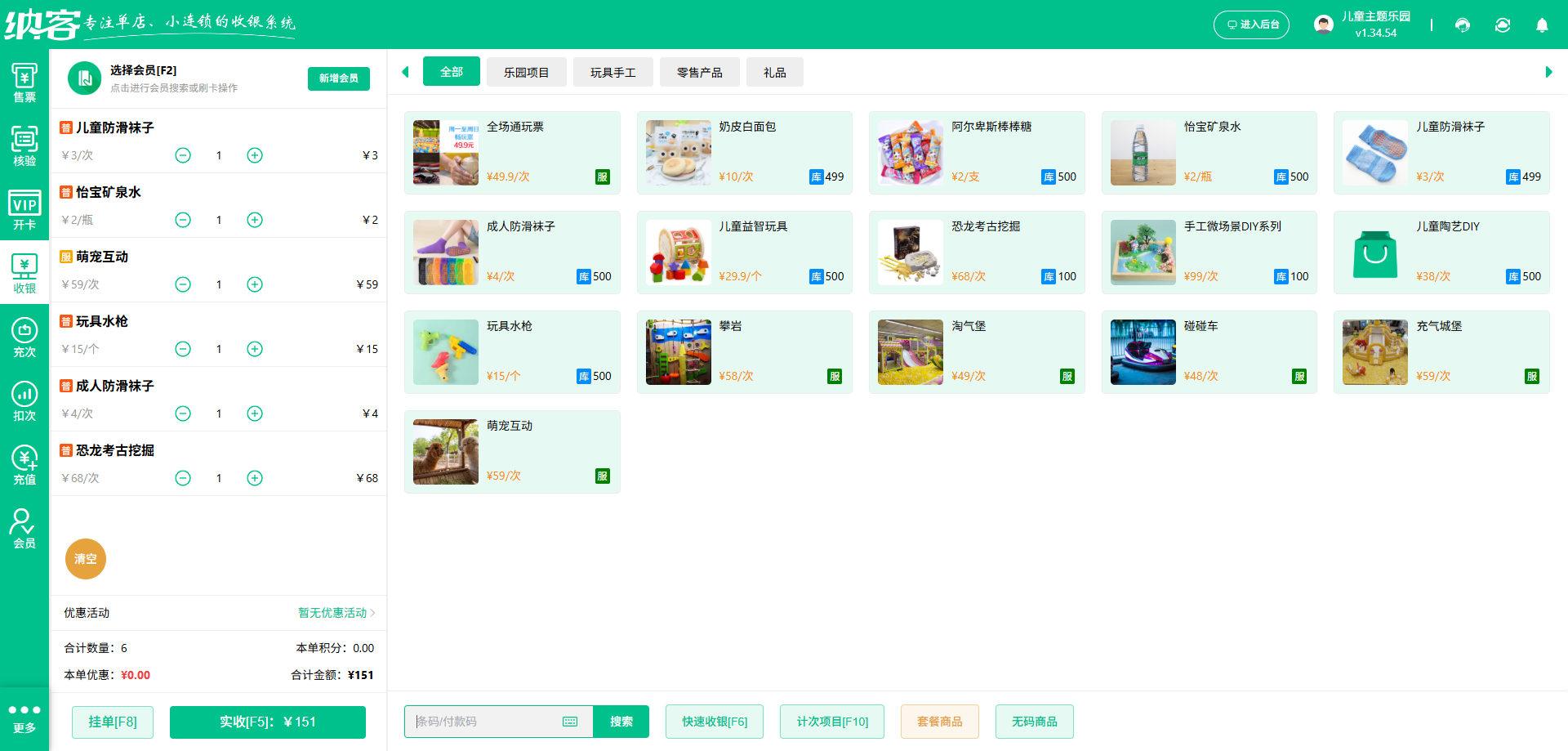Open the 售票 ticket sales sidebar icon
This screenshot has width=1568, height=751.
24,83
